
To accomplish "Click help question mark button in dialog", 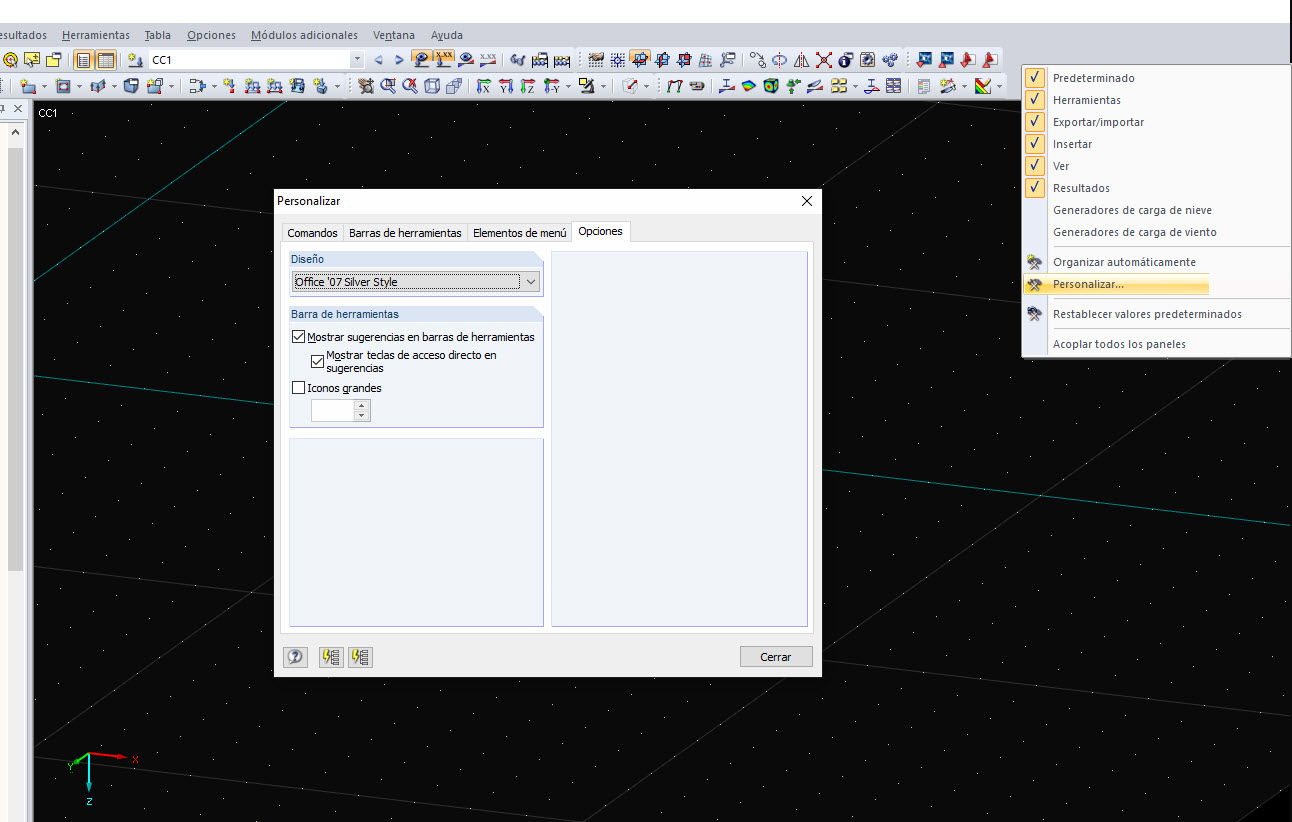I will (296, 657).
